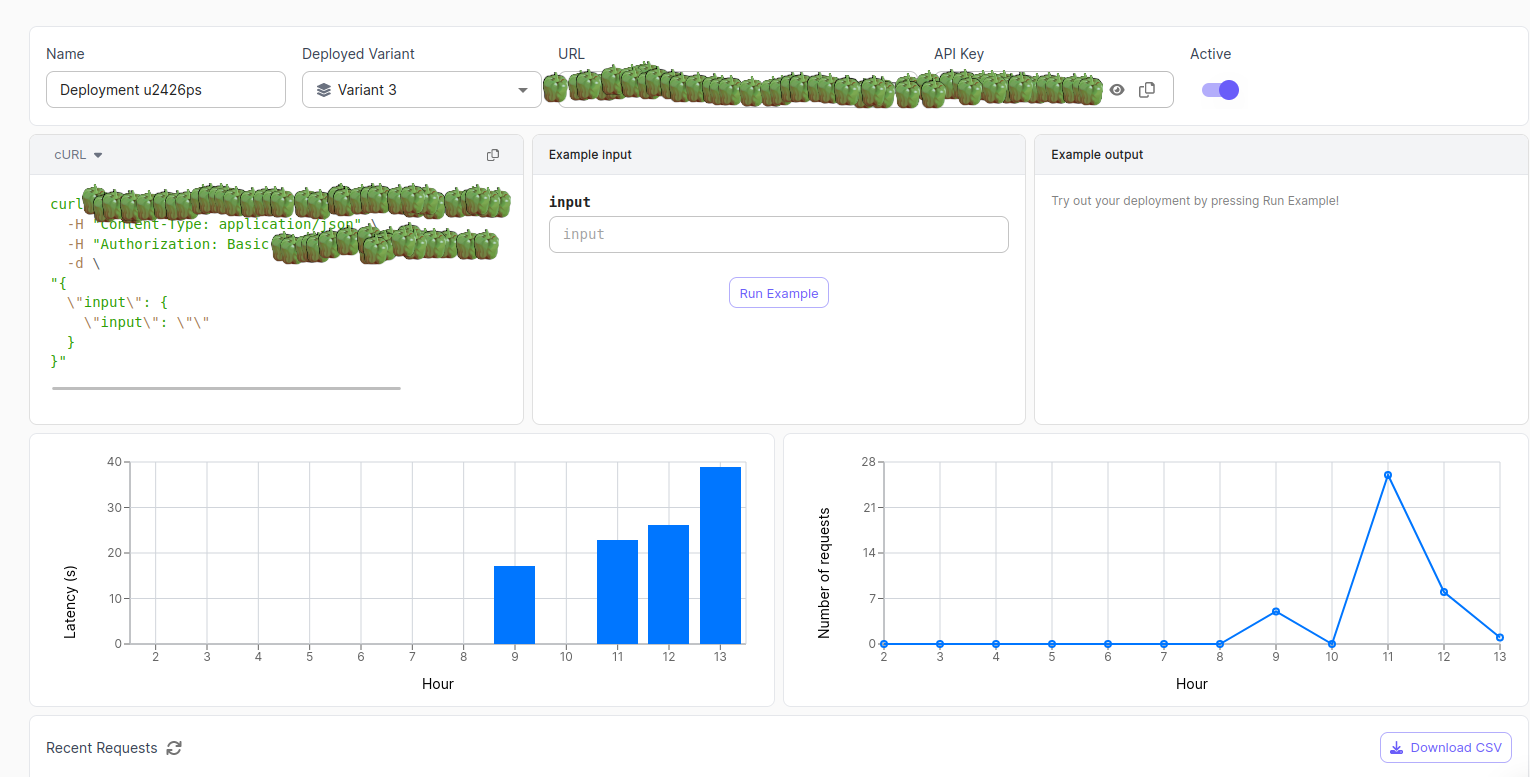
Task: Open the cURL language dropdown
Action: 79,155
